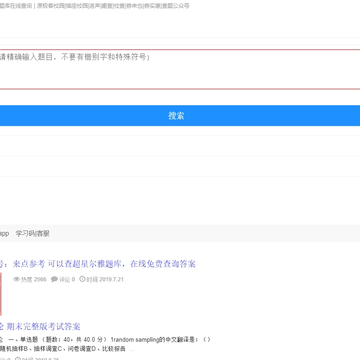This screenshot has height=360, width=360.
Task: Open the app menu item in gray bar
Action: pos(4,234)
